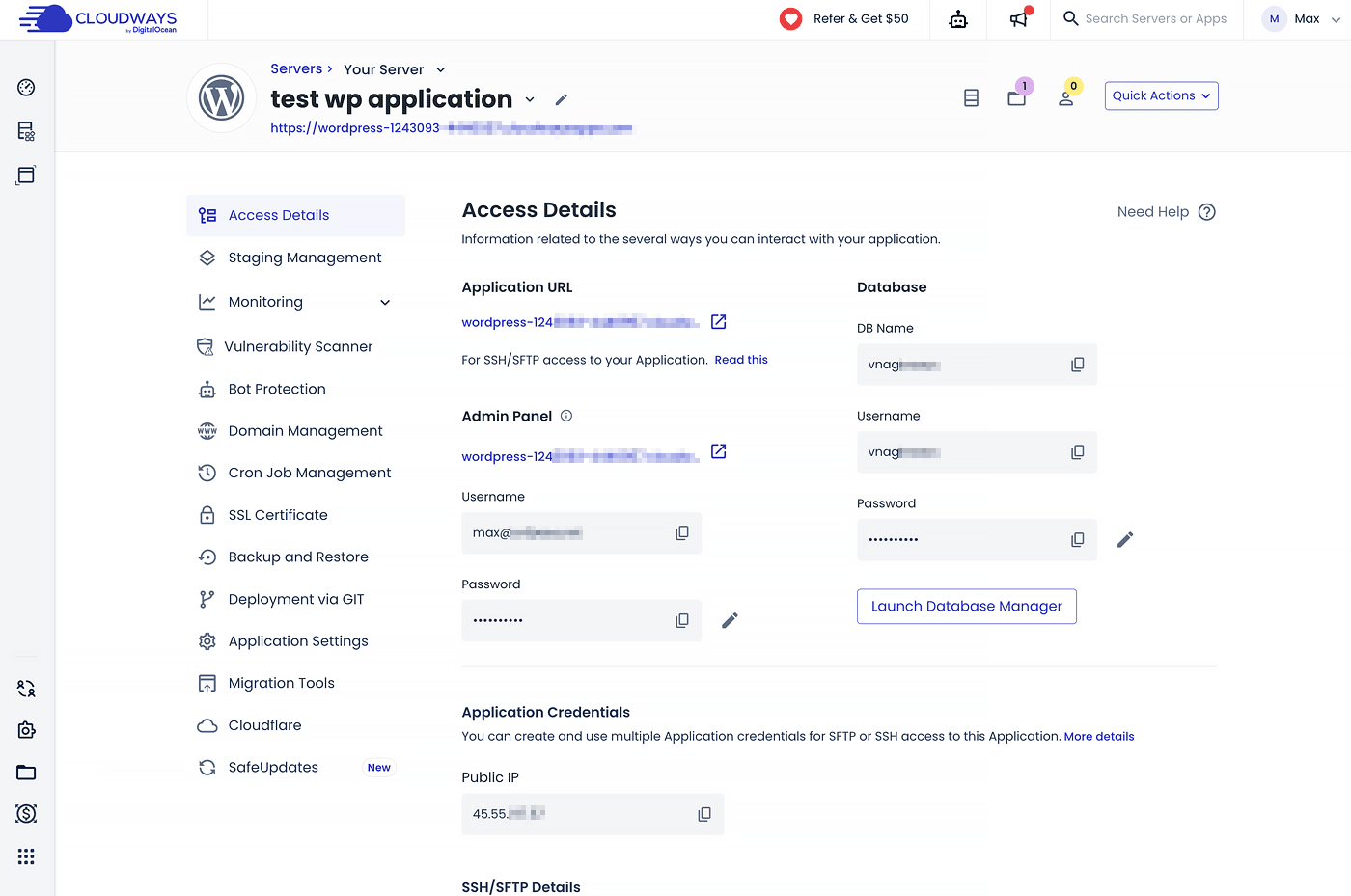Screen dimensions: 1351x896
Task: Click the Refer & Get $50 heart icon
Action: pos(790,19)
